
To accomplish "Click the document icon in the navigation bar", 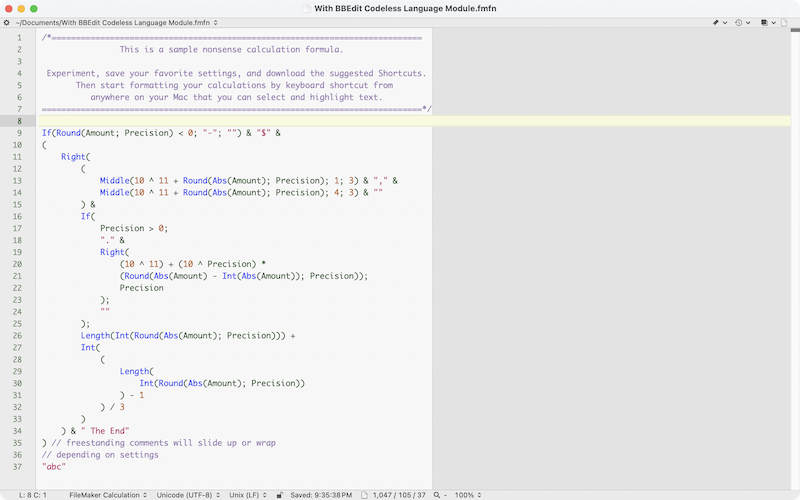I will (784, 22).
